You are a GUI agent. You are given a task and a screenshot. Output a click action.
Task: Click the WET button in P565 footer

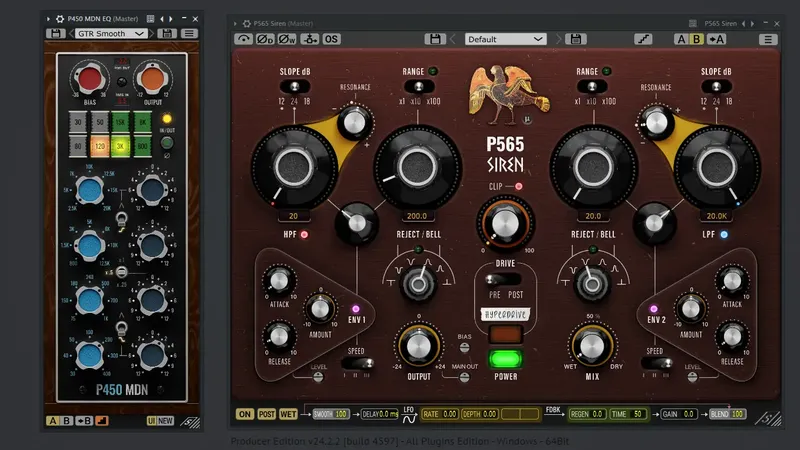point(288,414)
